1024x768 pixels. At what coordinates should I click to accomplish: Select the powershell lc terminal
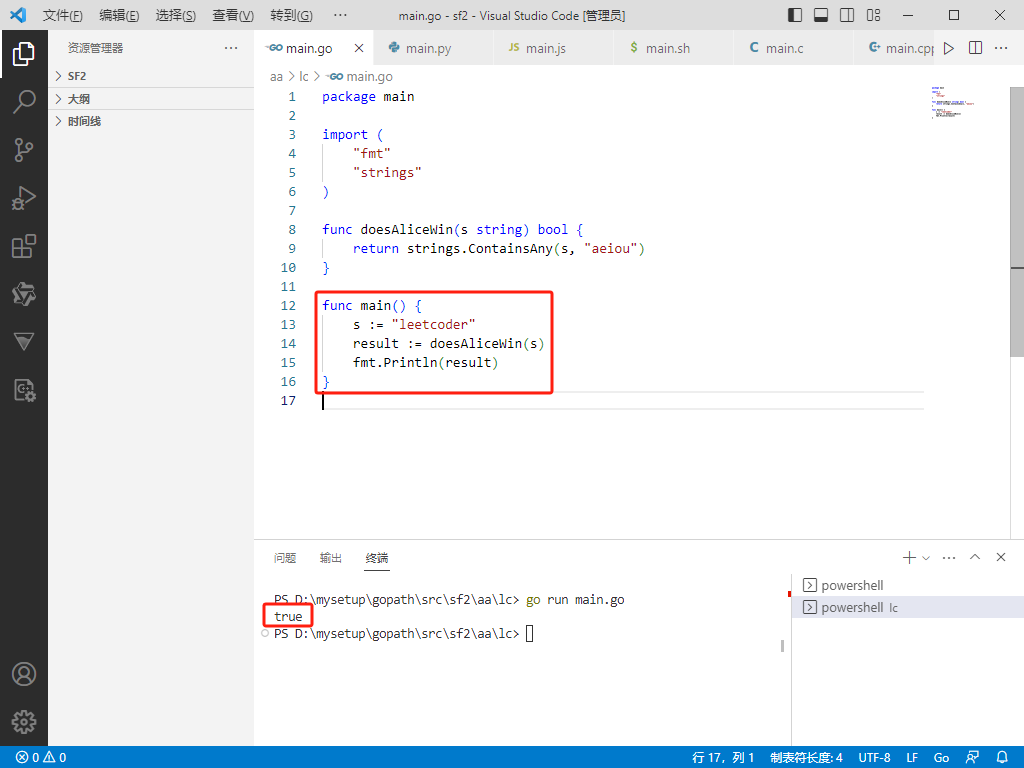tap(908, 607)
